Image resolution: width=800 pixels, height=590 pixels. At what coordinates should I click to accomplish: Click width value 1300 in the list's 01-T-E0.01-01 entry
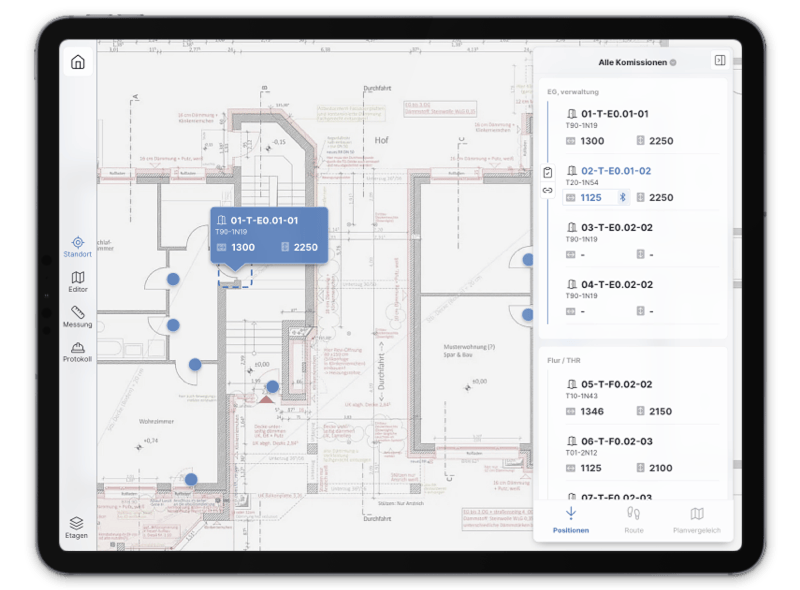[x=592, y=141]
